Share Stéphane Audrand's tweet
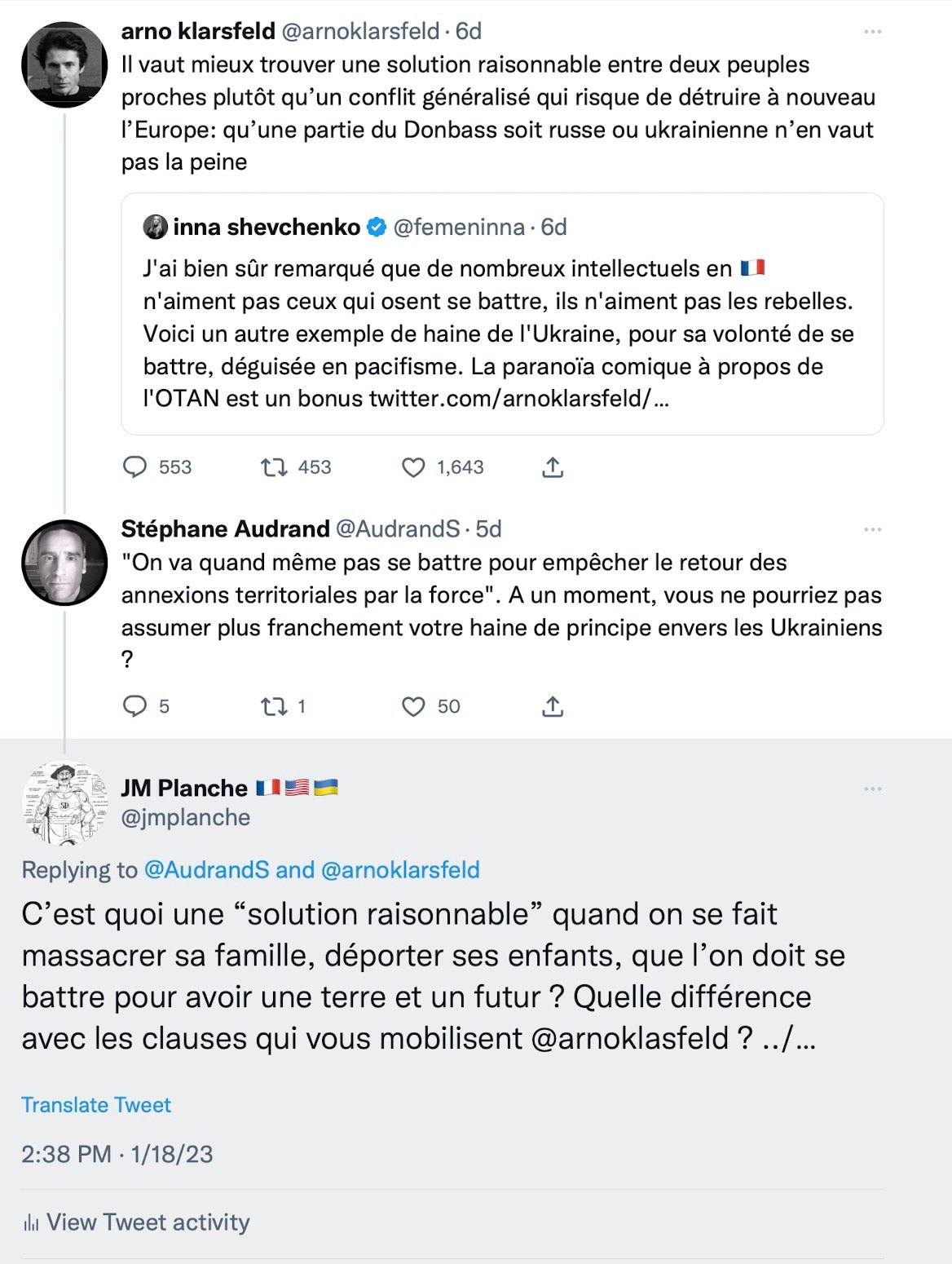The width and height of the screenshot is (952, 1264). click(x=553, y=706)
